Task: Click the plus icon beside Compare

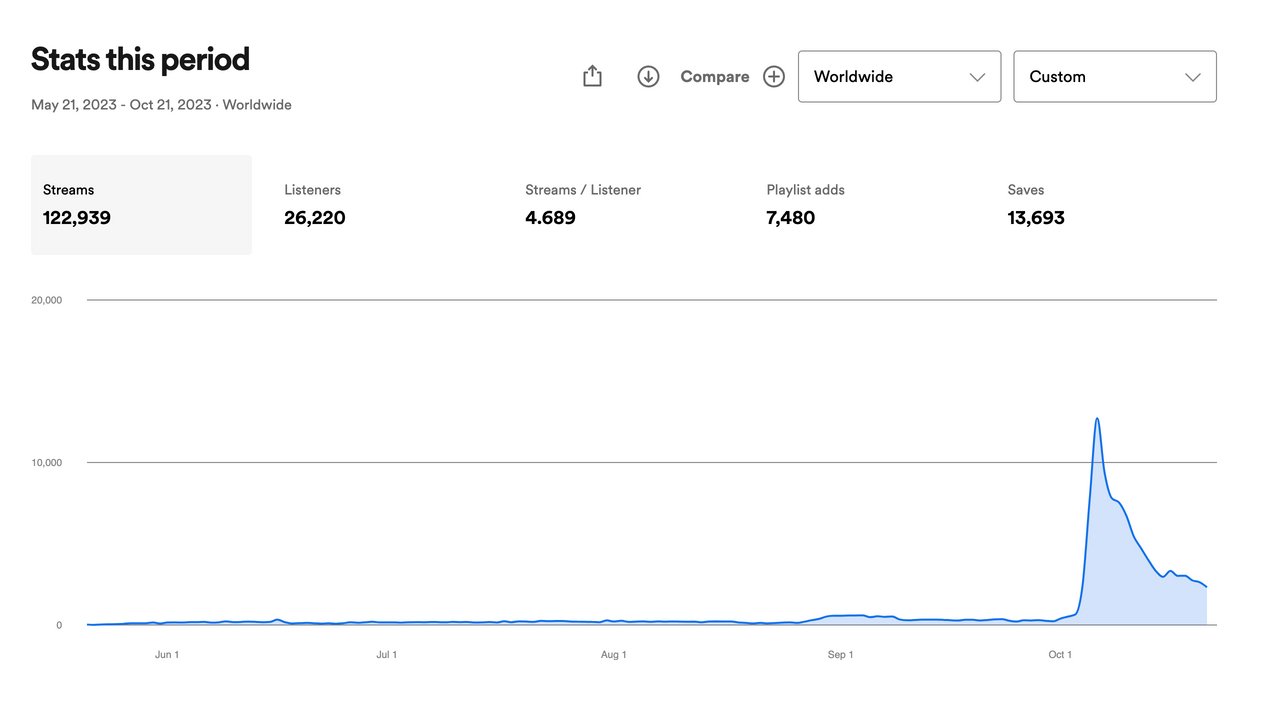Action: coord(774,76)
